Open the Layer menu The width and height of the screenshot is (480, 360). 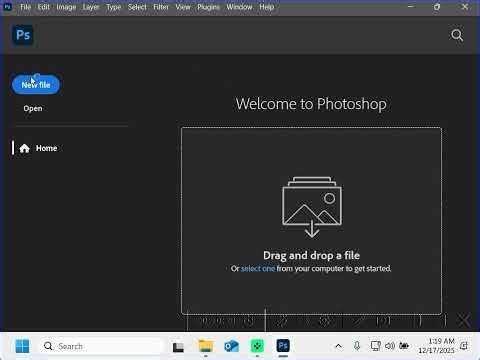pos(91,7)
